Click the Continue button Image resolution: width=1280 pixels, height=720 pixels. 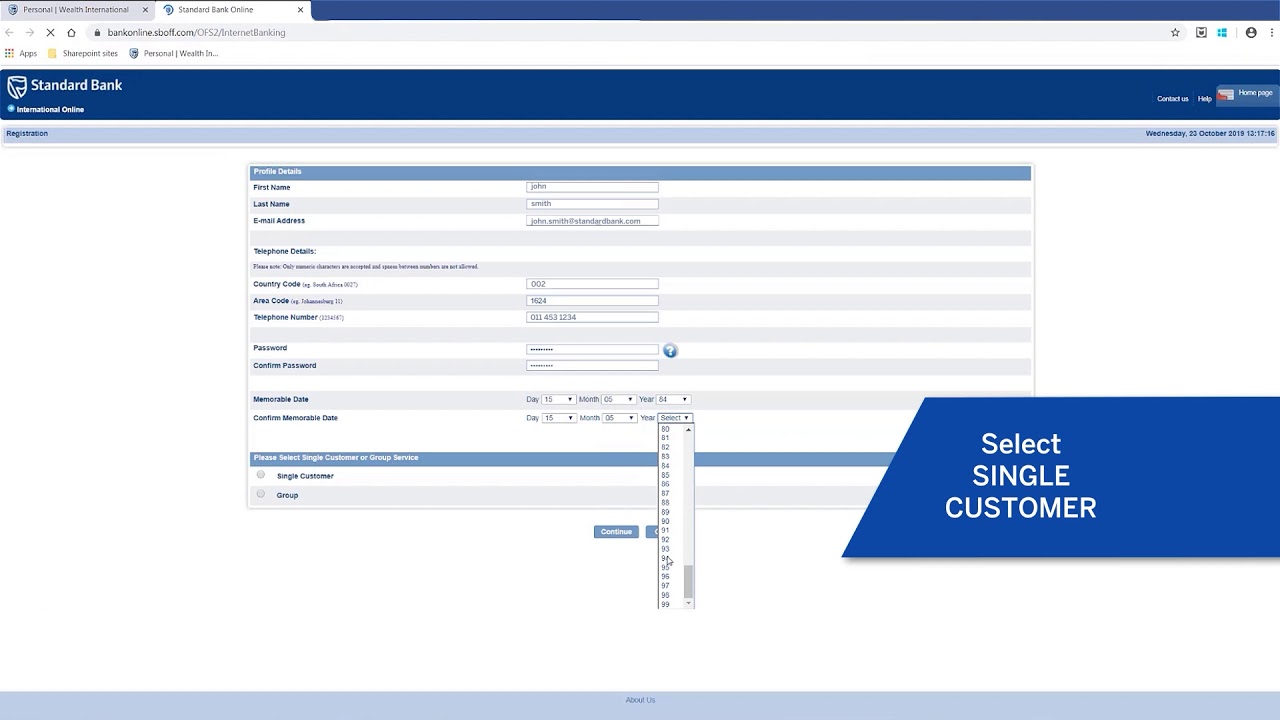click(x=616, y=531)
